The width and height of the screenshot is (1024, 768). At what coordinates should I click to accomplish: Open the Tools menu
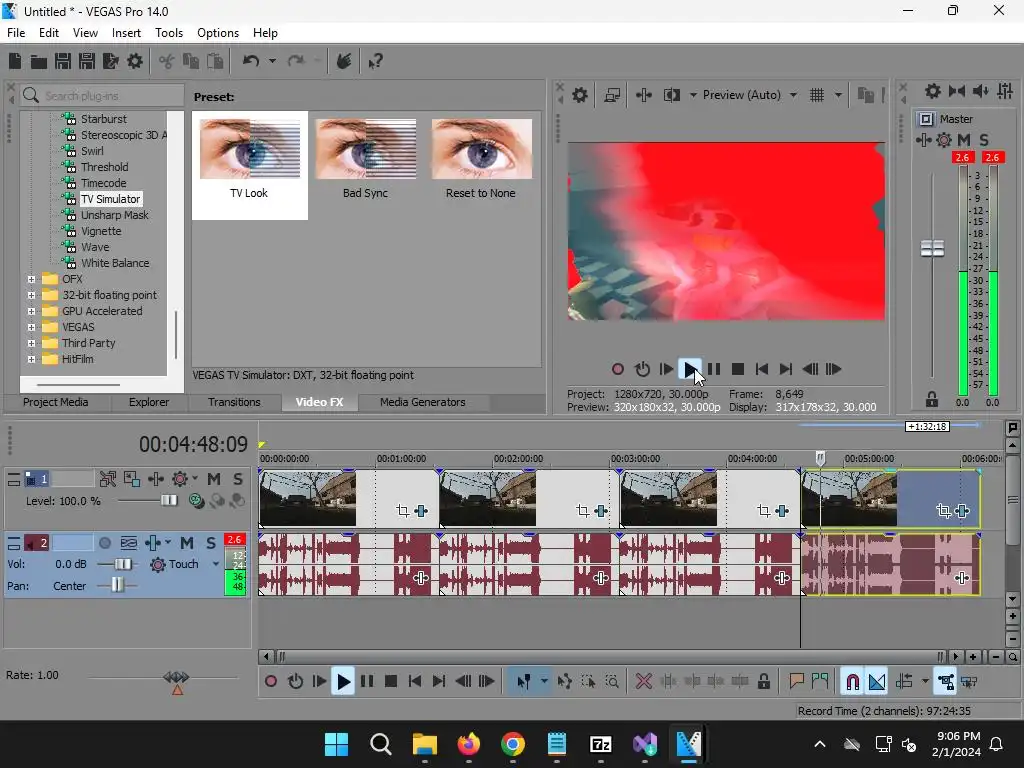click(169, 33)
